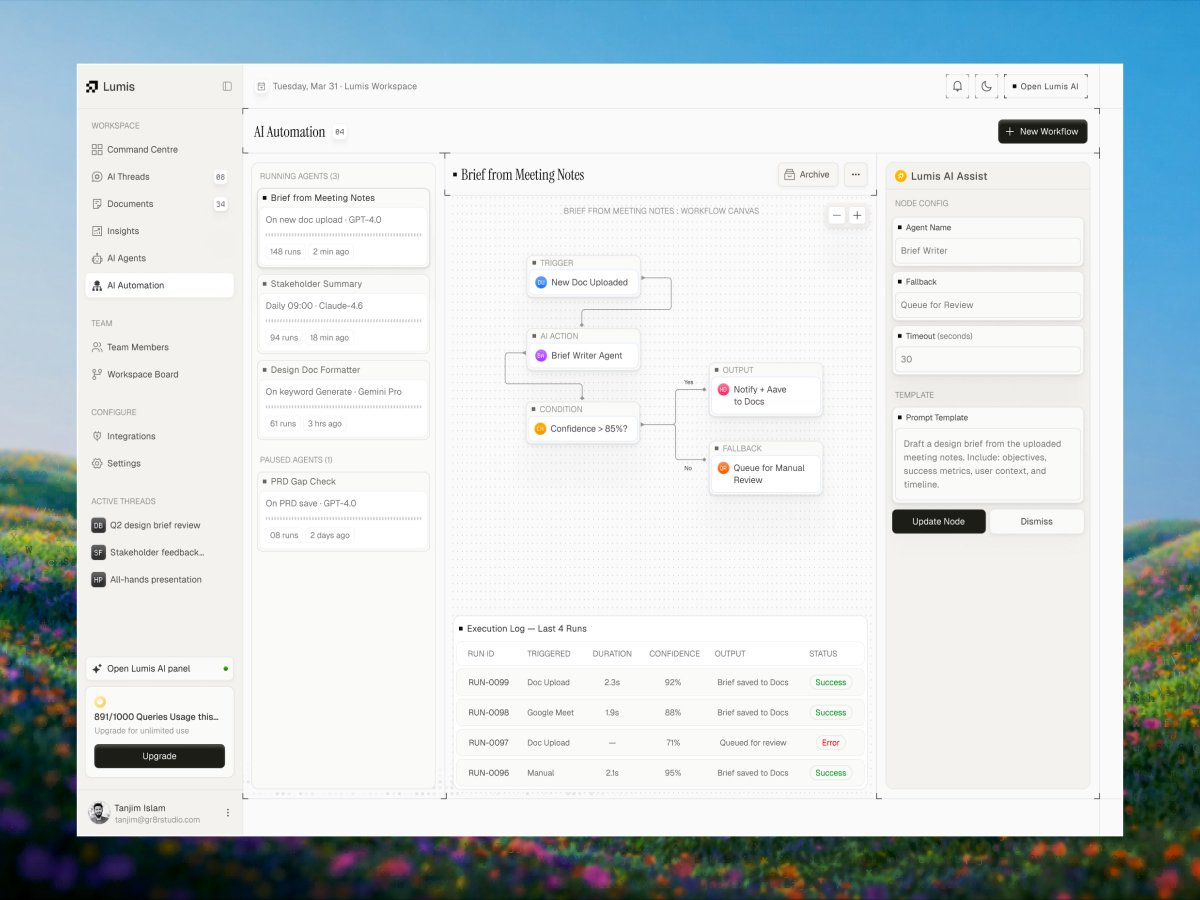
Task: Click the calendar icon beside the date
Action: [x=261, y=86]
